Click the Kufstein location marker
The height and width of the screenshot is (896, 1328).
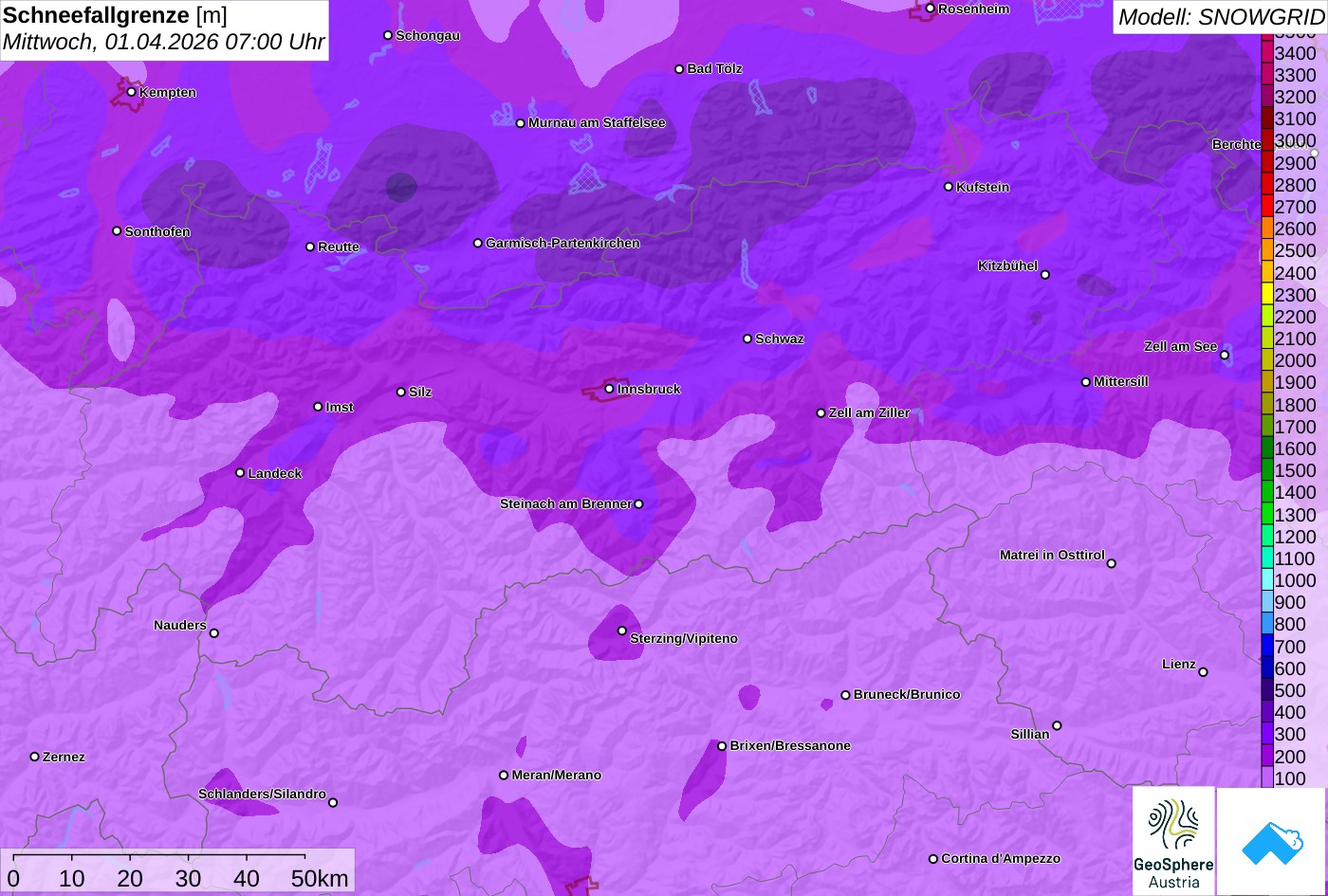949,187
